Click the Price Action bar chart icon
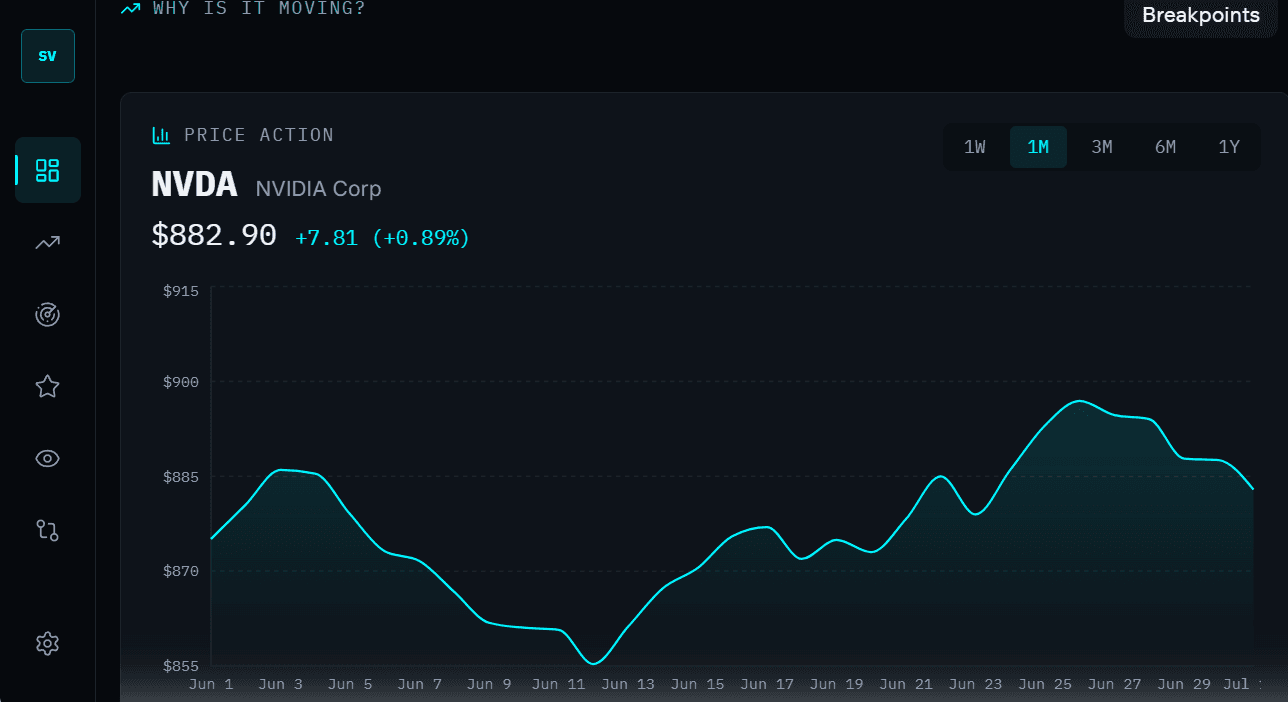The width and height of the screenshot is (1288, 702). 161,135
